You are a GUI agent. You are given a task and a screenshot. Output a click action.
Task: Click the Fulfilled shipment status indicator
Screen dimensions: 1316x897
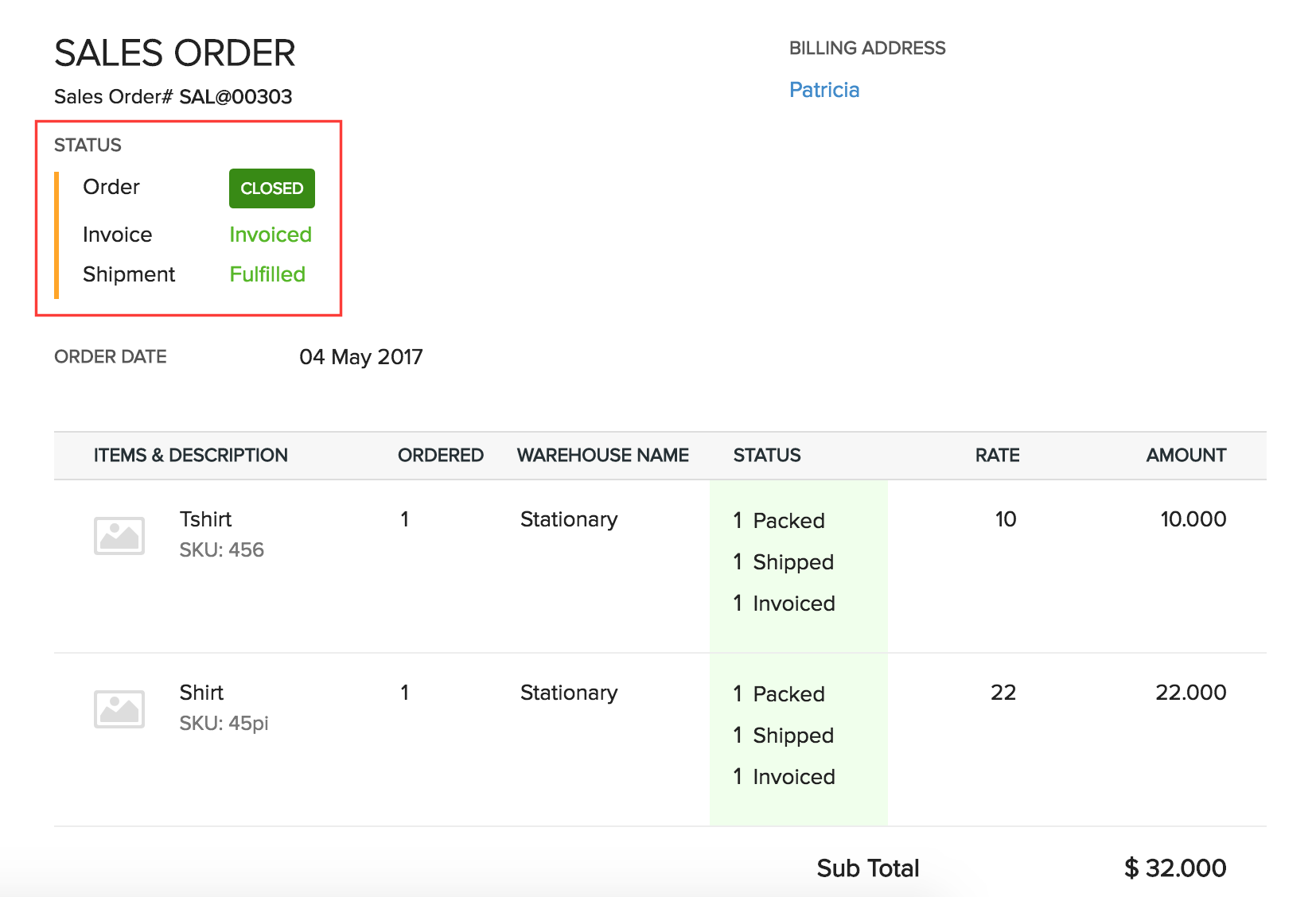tap(267, 274)
